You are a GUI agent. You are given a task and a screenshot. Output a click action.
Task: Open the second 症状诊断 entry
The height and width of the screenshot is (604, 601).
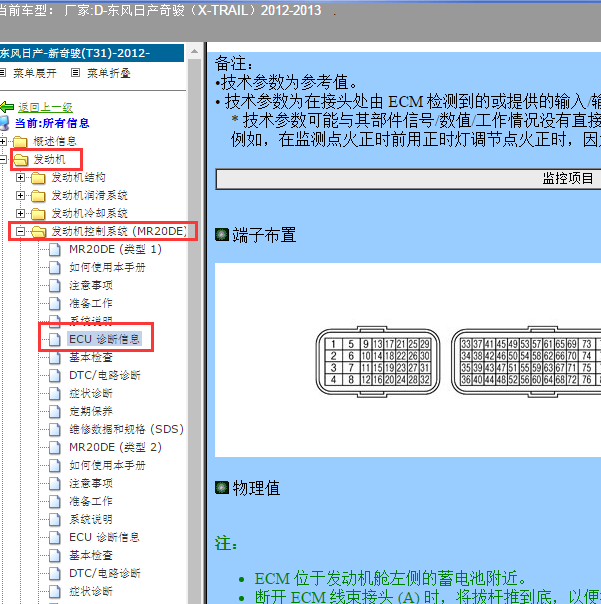(x=91, y=591)
